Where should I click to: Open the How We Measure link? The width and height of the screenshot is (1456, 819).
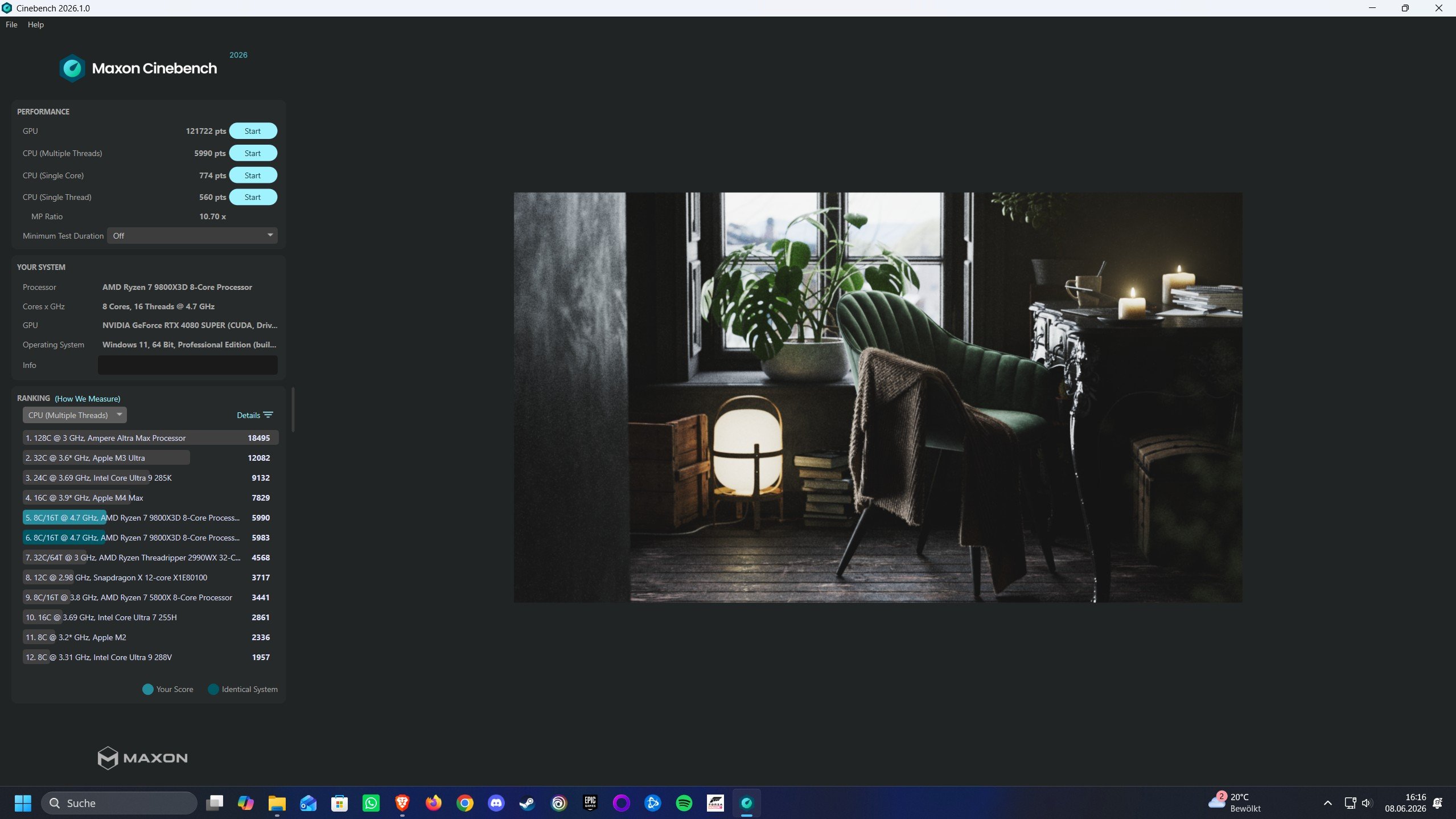(x=88, y=399)
